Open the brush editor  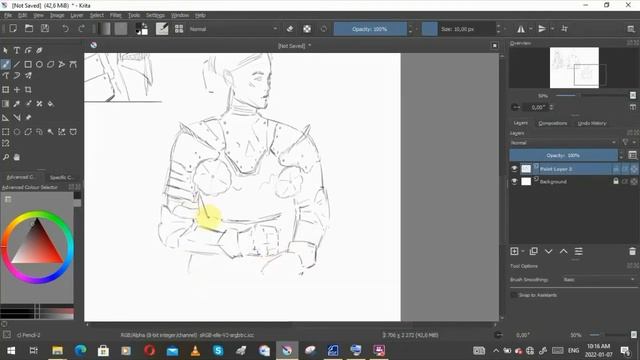coord(162,29)
